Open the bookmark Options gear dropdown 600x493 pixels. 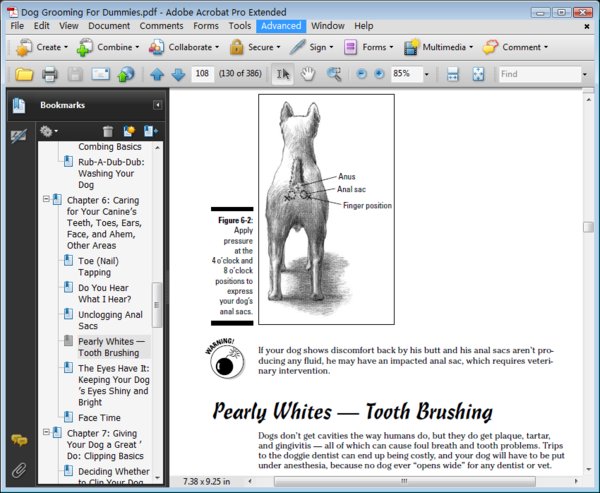(x=48, y=131)
